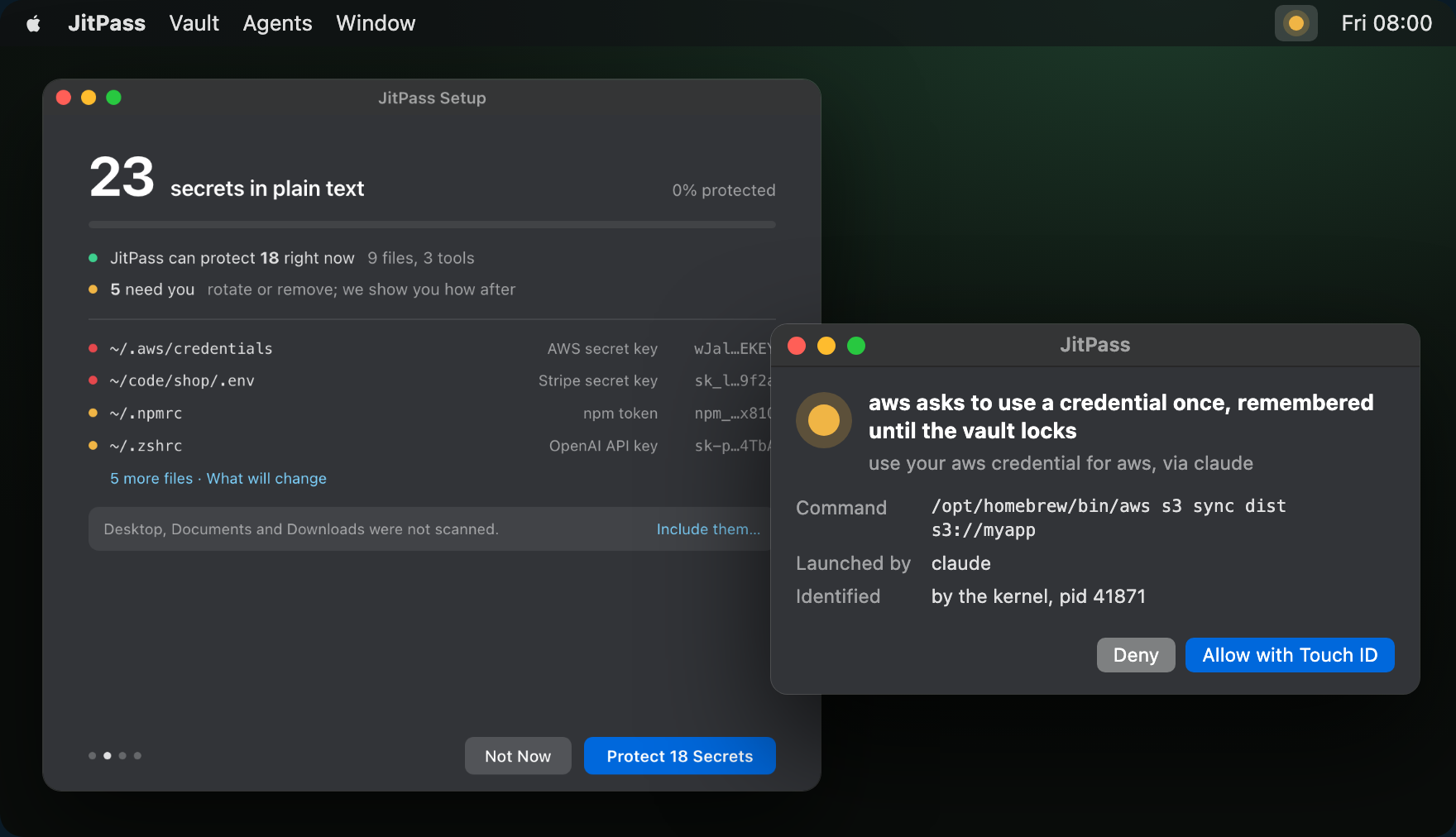Image resolution: width=1456 pixels, height=837 pixels.
Task: Click the npm token label
Action: (620, 414)
